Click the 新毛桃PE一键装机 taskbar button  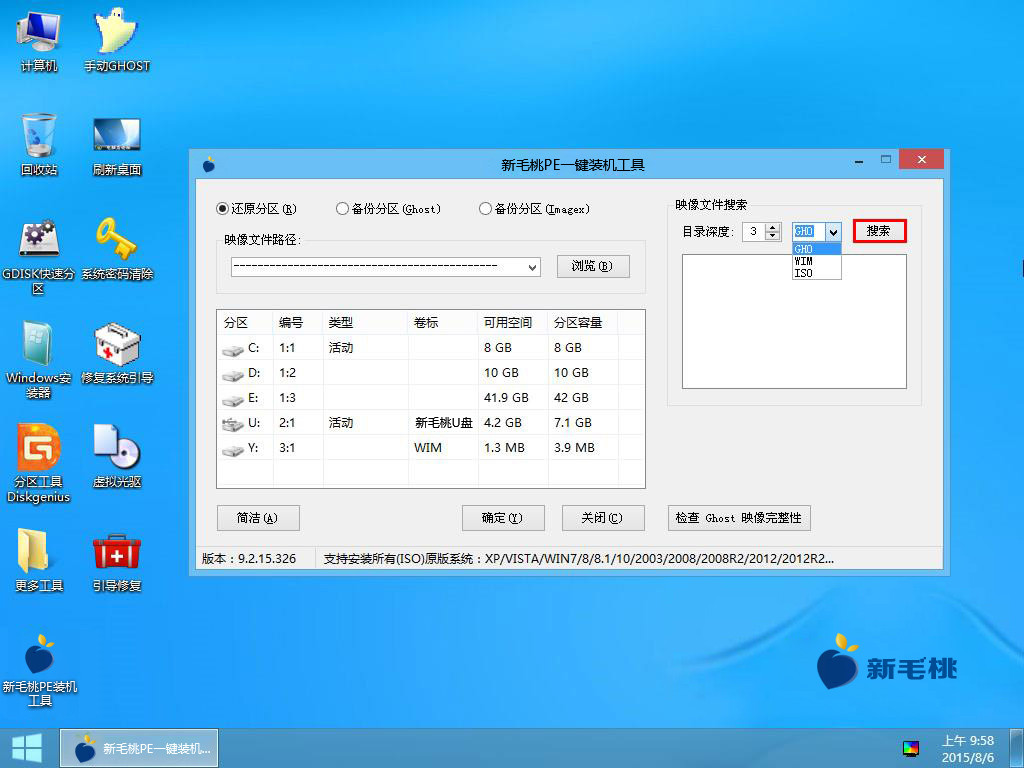click(x=139, y=748)
